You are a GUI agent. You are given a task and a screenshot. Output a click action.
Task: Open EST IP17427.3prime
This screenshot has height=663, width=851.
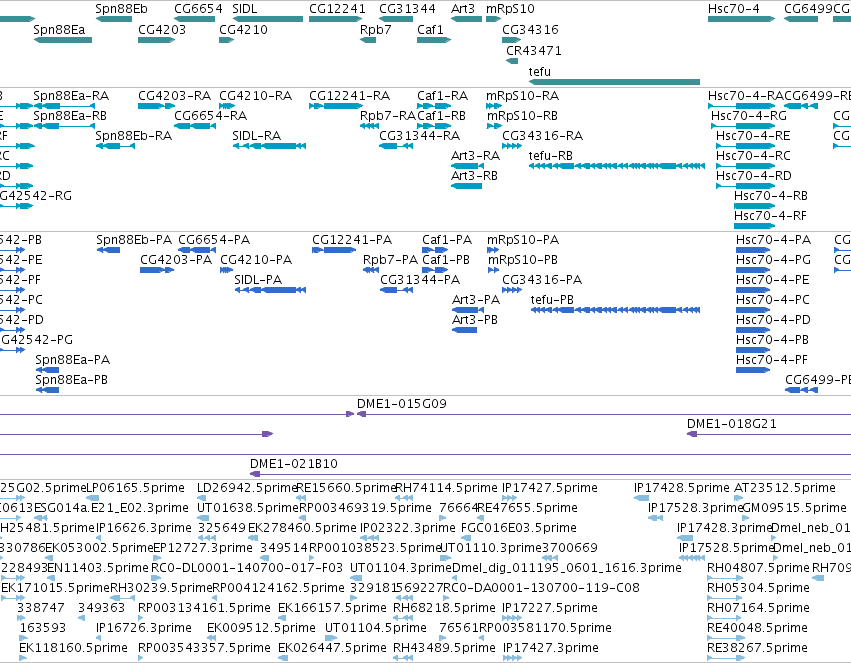point(512,658)
